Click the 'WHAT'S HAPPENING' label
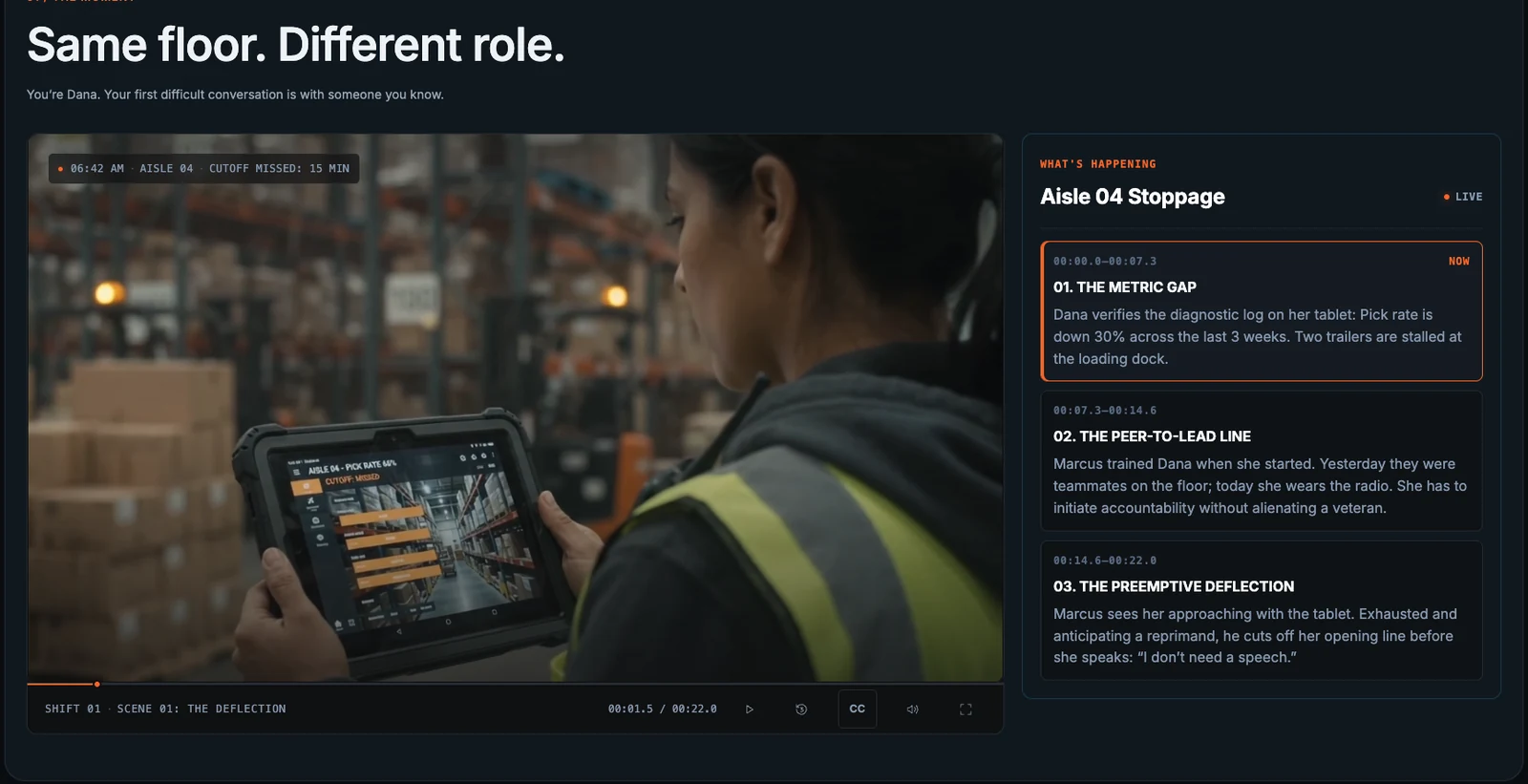 1098,164
